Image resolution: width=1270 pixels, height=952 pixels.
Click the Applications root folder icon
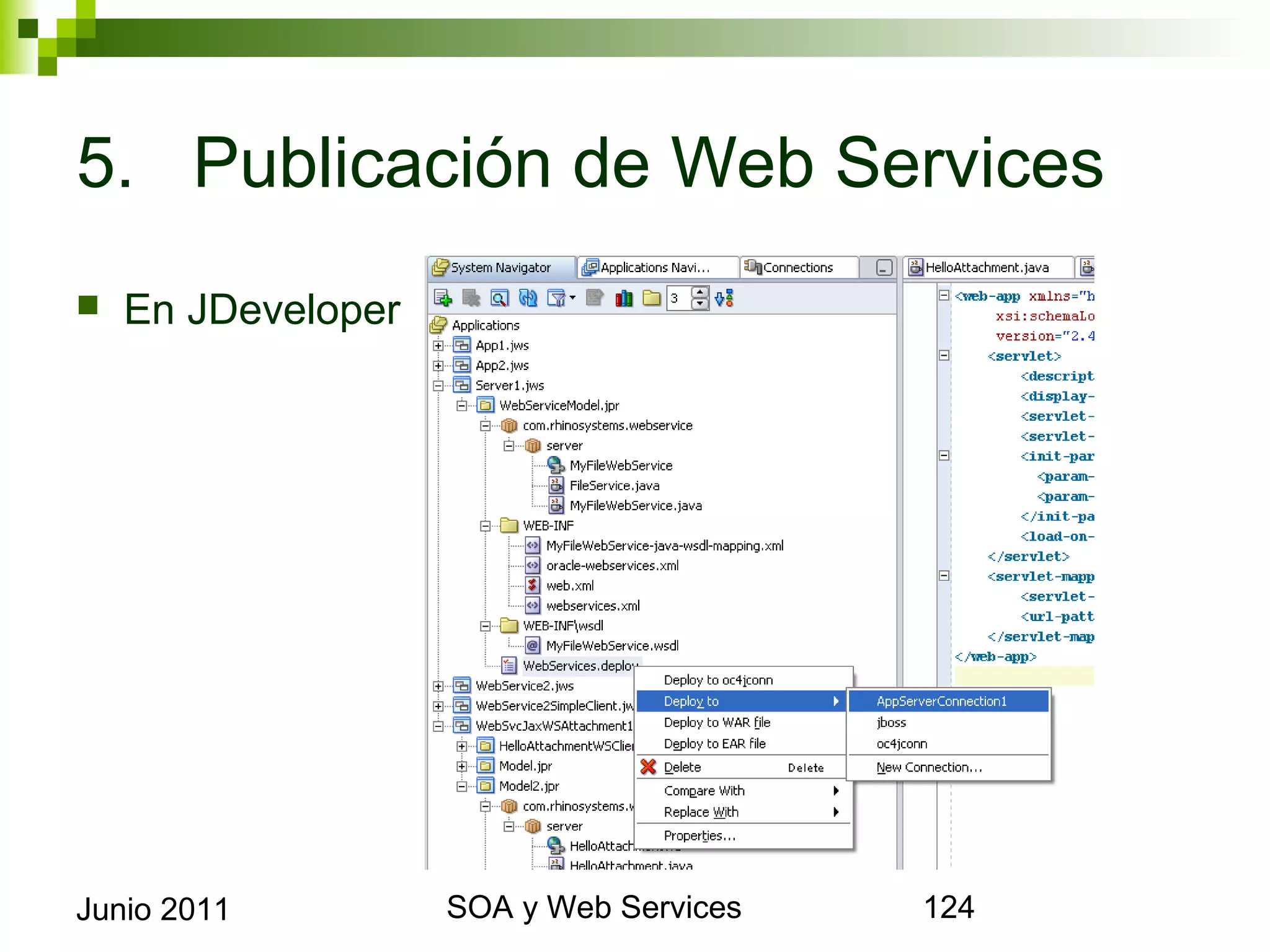coord(438,325)
